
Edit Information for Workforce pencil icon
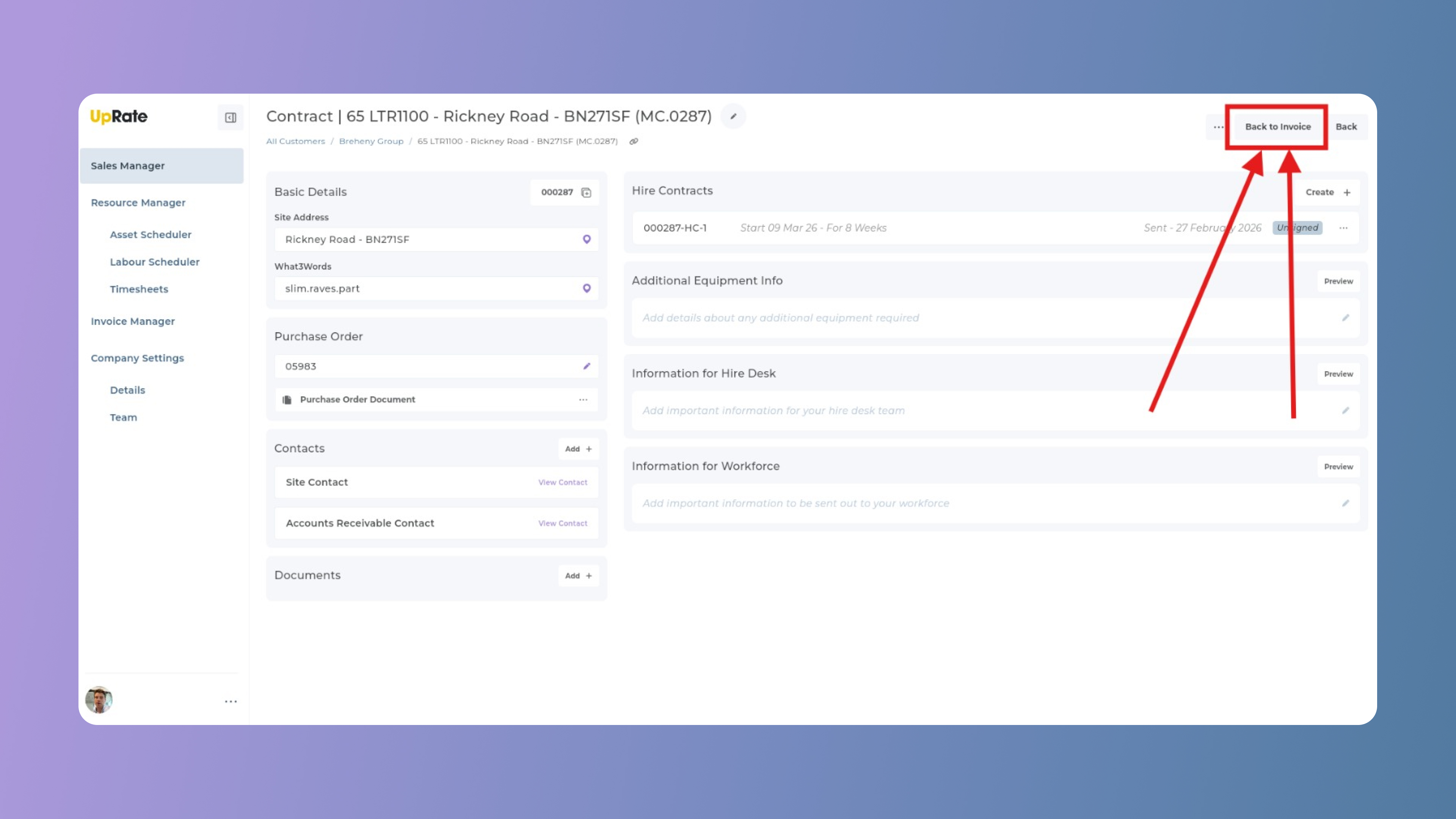pos(1345,503)
